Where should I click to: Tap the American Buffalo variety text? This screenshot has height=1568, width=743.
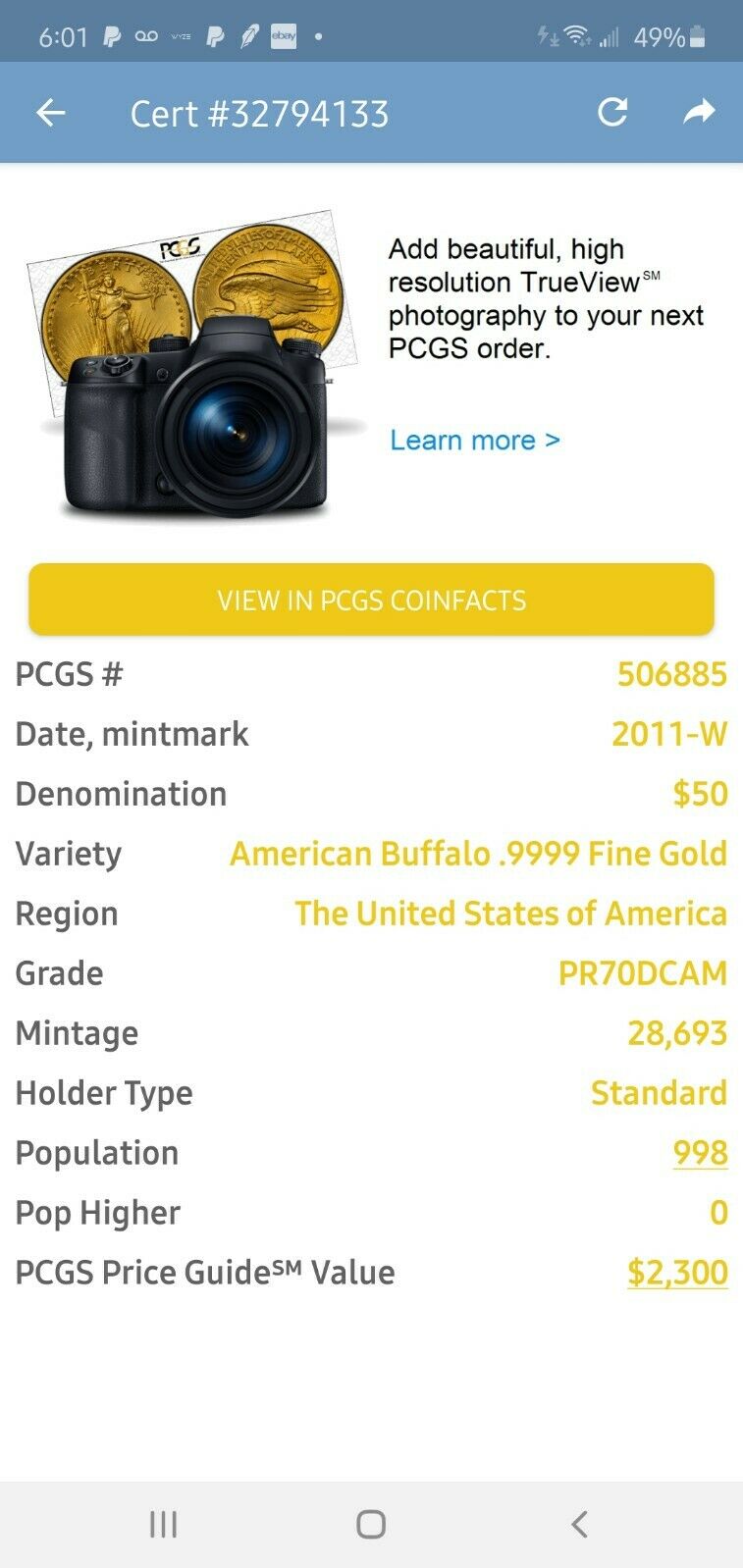pos(478,854)
